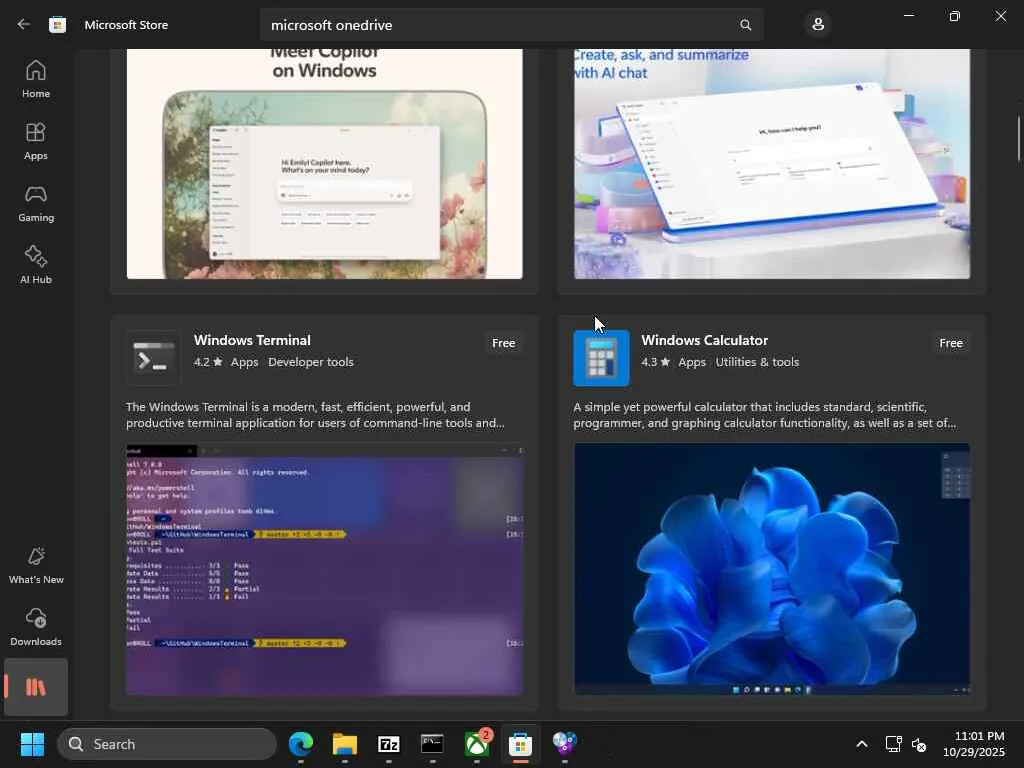Screen dimensions: 1024x768
Task: Click the vertical scrollbar thumb
Action: 1018,138
